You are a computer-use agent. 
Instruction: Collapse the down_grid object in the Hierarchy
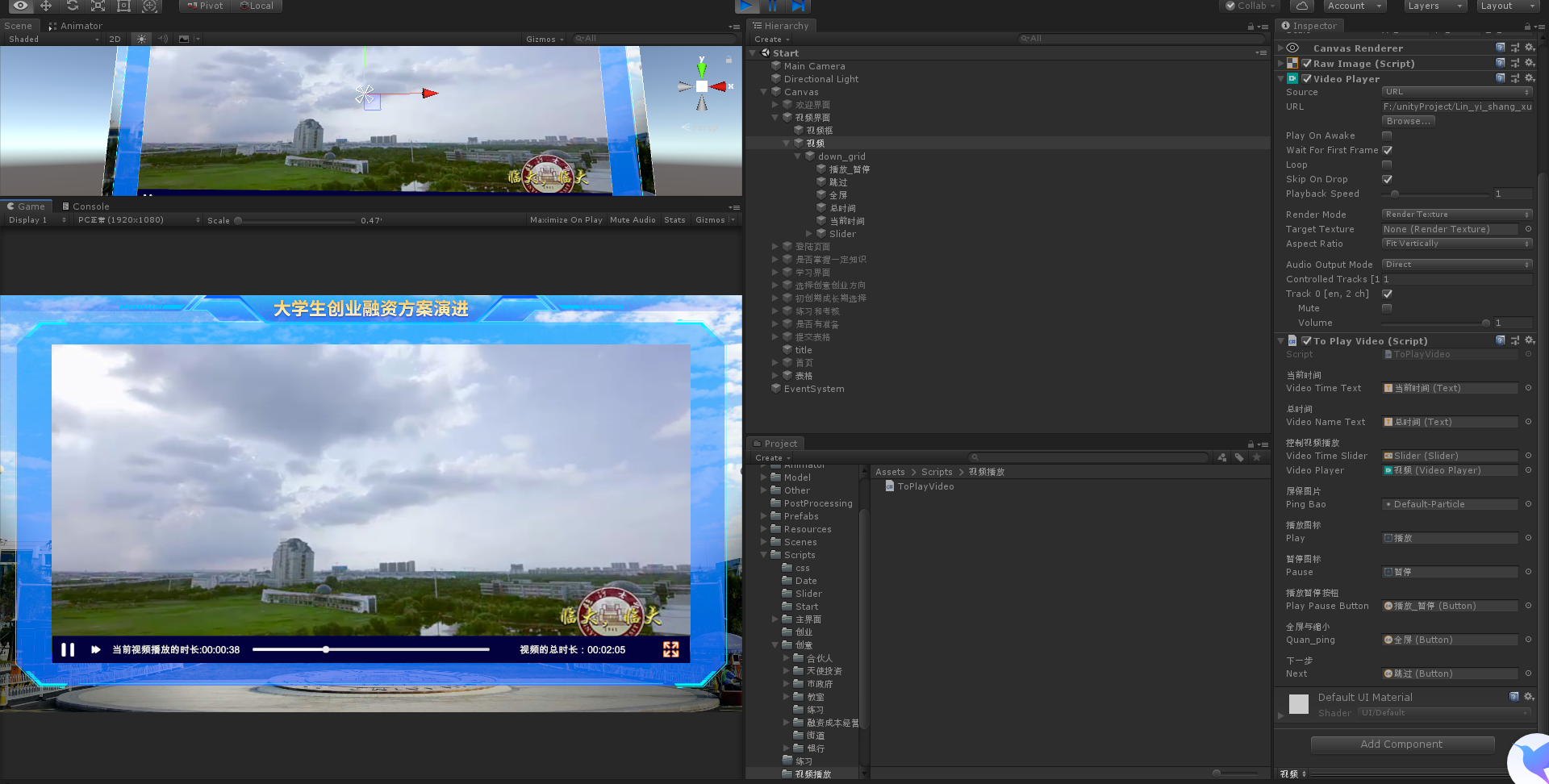[797, 156]
